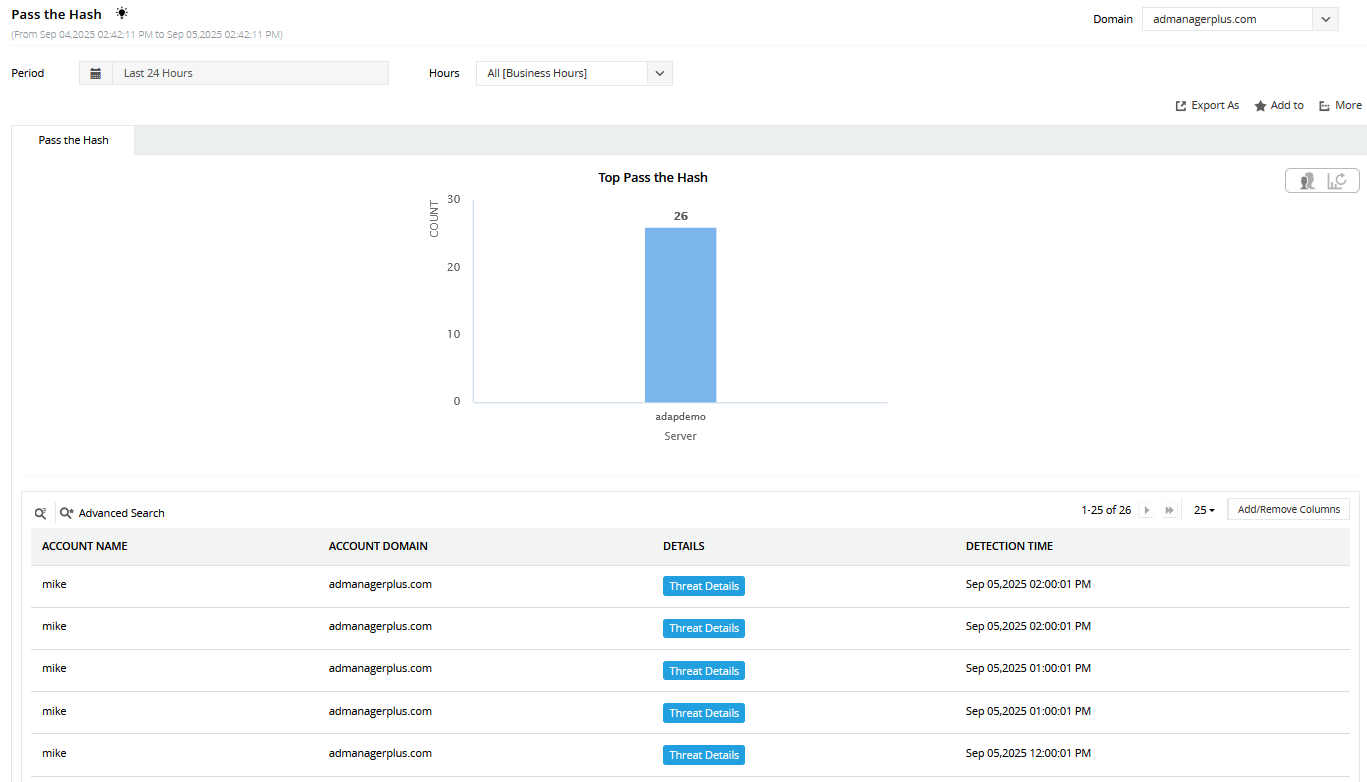Jump to last page of results

coord(1169,510)
